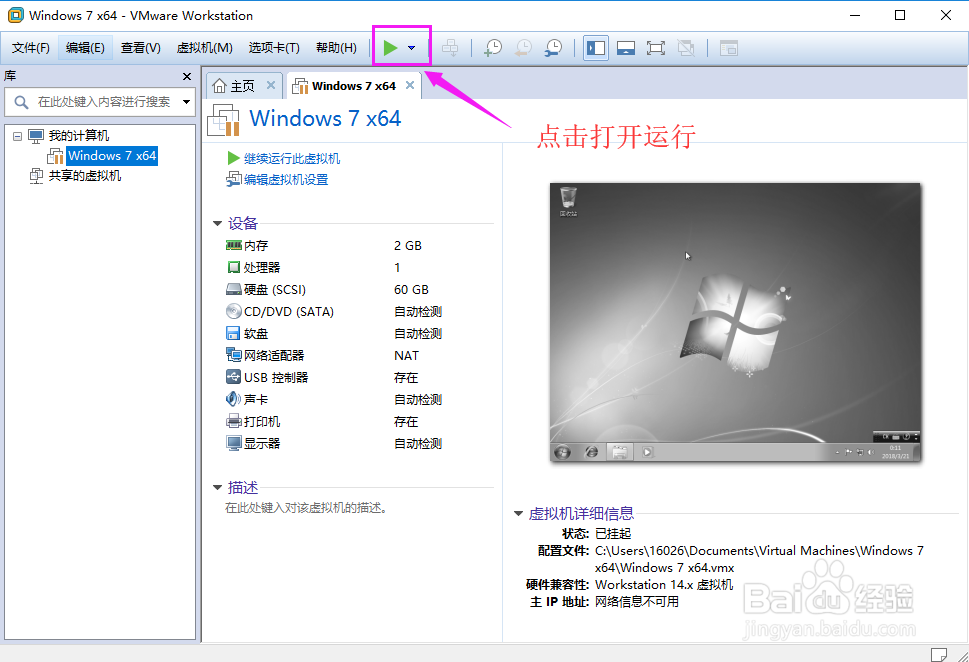The width and height of the screenshot is (969, 662).
Task: Enter full screen mode icon
Action: pos(656,48)
